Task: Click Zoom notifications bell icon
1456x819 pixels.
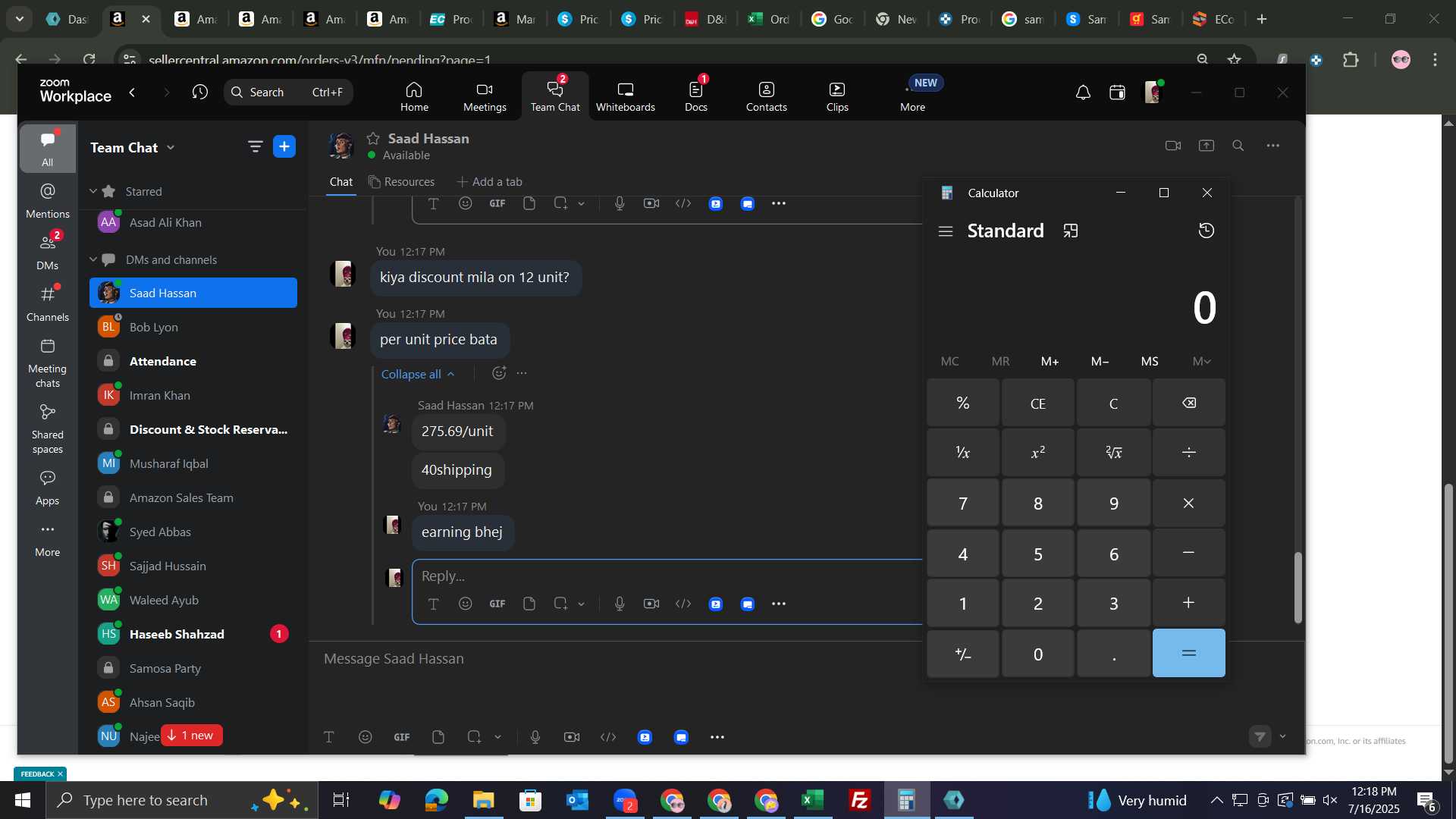Action: (1083, 93)
